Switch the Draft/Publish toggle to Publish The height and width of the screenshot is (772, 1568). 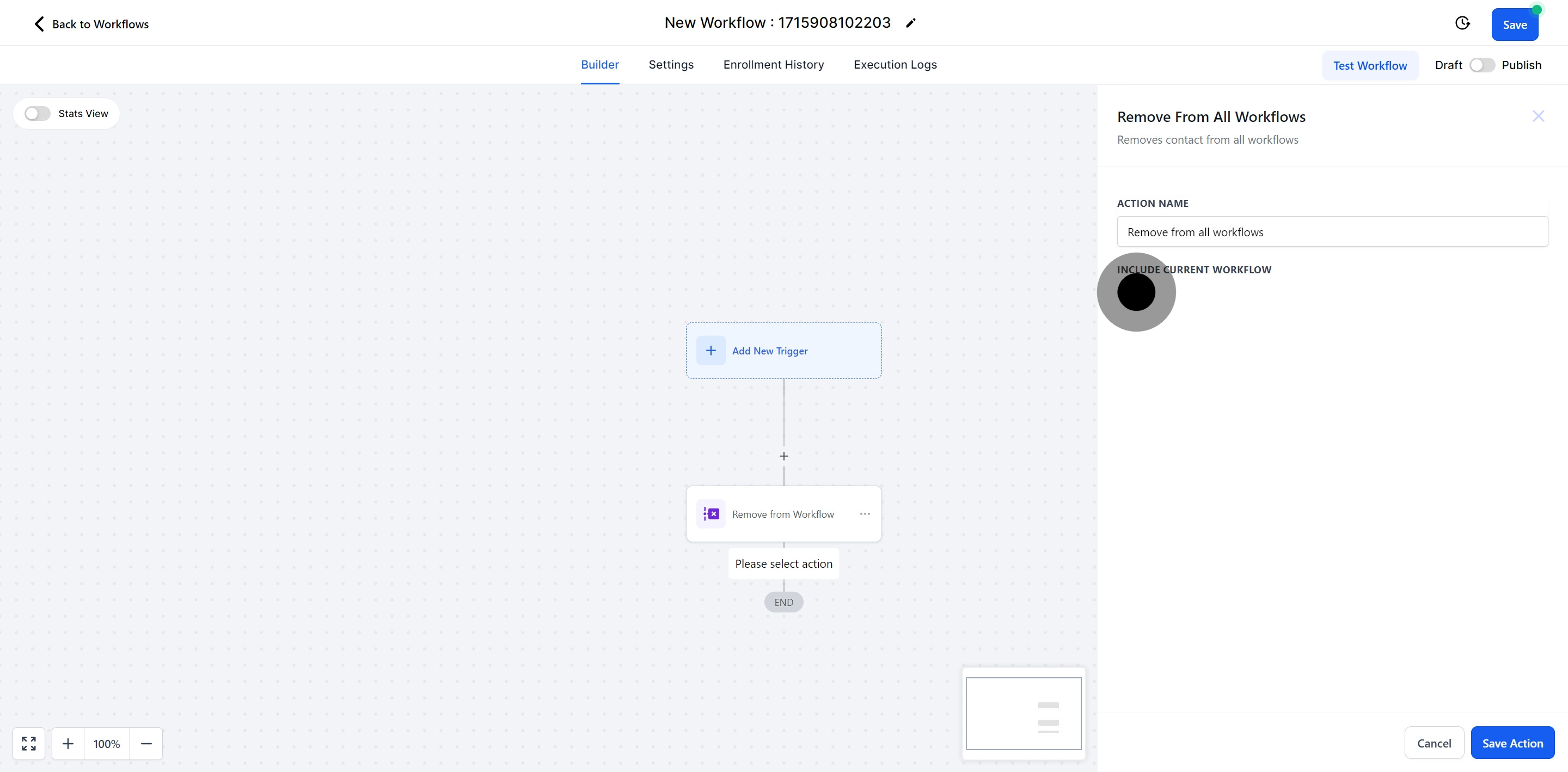pos(1481,65)
